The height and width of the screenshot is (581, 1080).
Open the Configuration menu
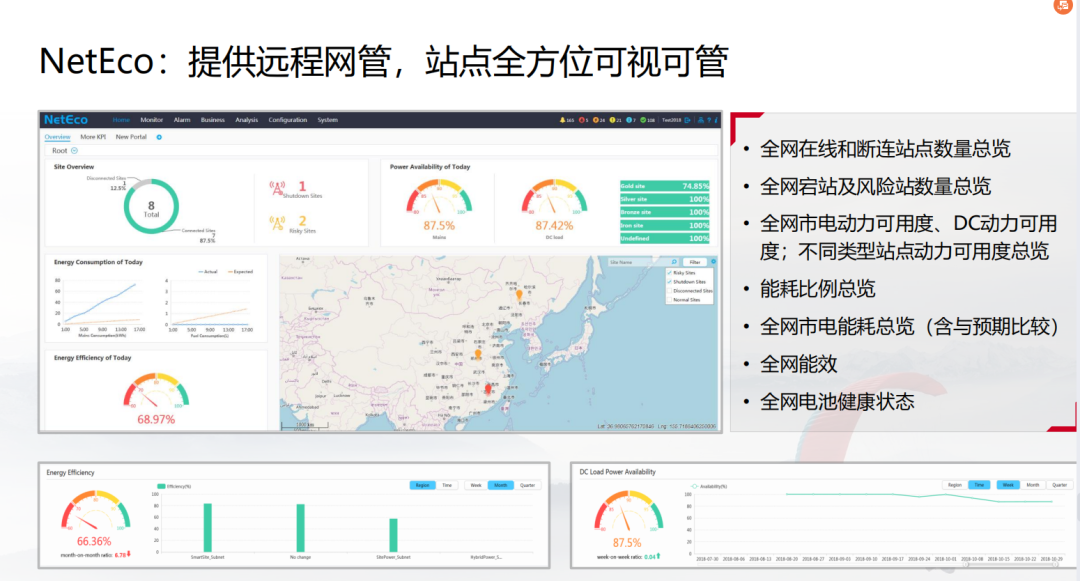tap(288, 120)
